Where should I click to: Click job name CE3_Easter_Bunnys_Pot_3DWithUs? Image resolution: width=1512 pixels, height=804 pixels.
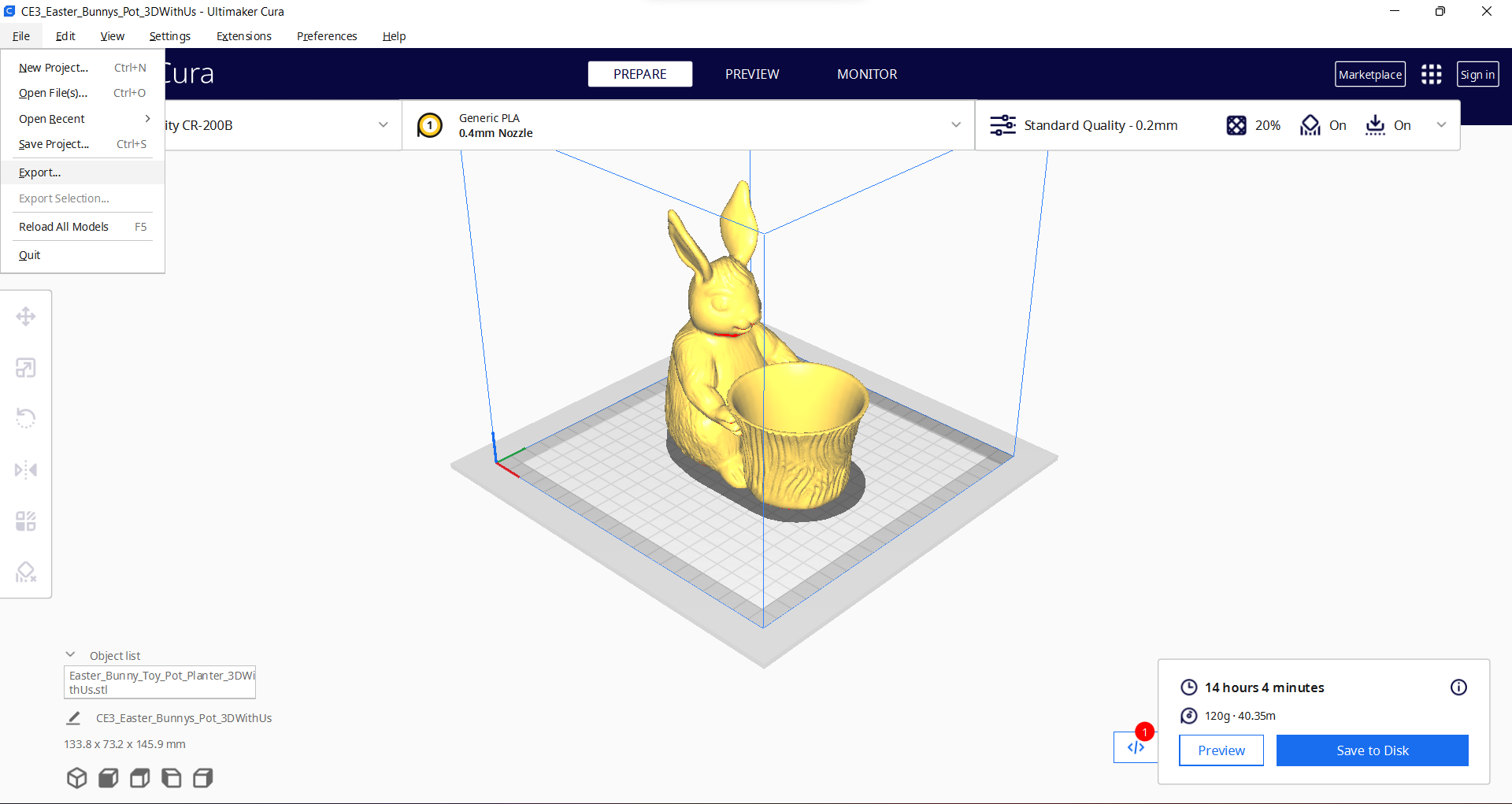click(184, 718)
